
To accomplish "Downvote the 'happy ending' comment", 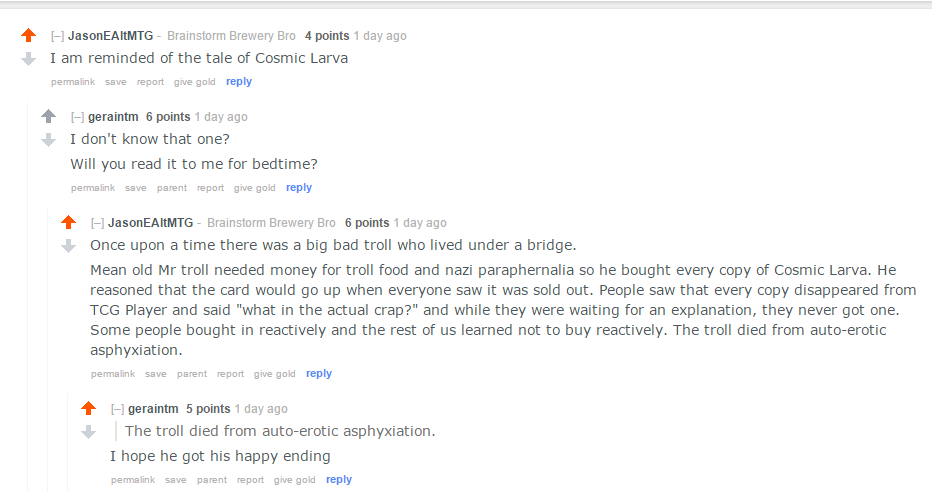I will pyautogui.click(x=89, y=432).
